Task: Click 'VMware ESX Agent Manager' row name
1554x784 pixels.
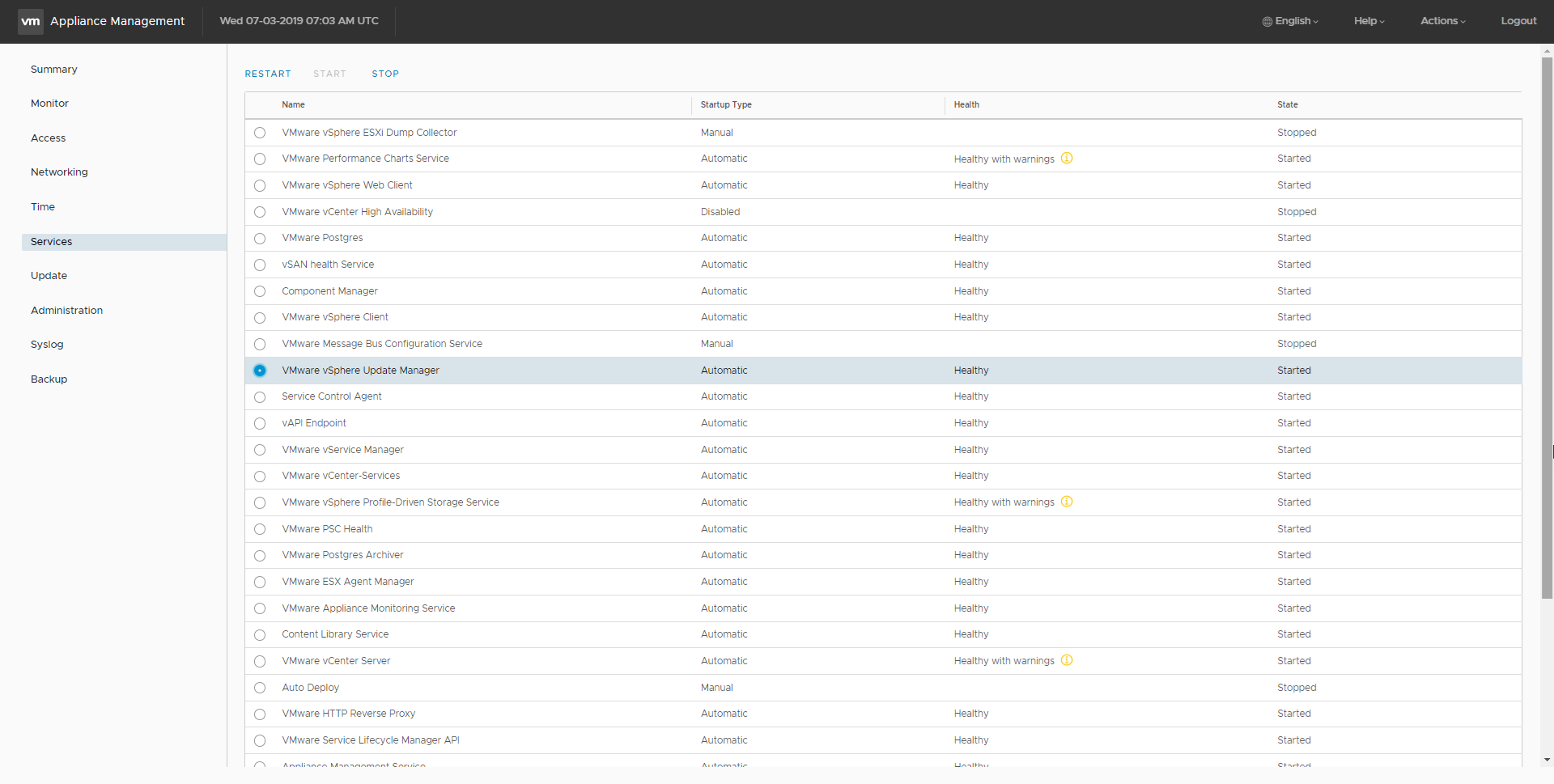Action: 348,582
